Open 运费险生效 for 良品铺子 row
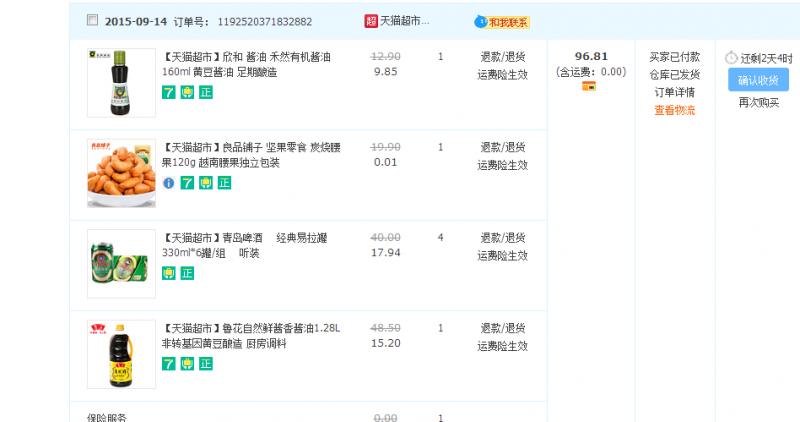800x422 pixels. click(x=503, y=165)
